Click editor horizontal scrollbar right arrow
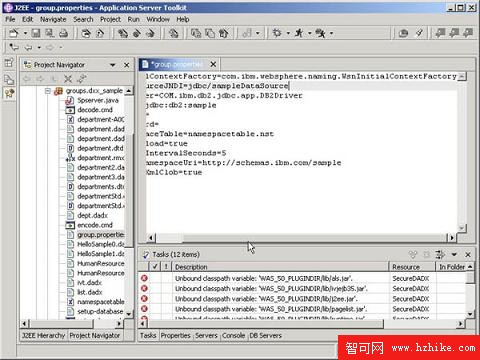 (x=452, y=238)
